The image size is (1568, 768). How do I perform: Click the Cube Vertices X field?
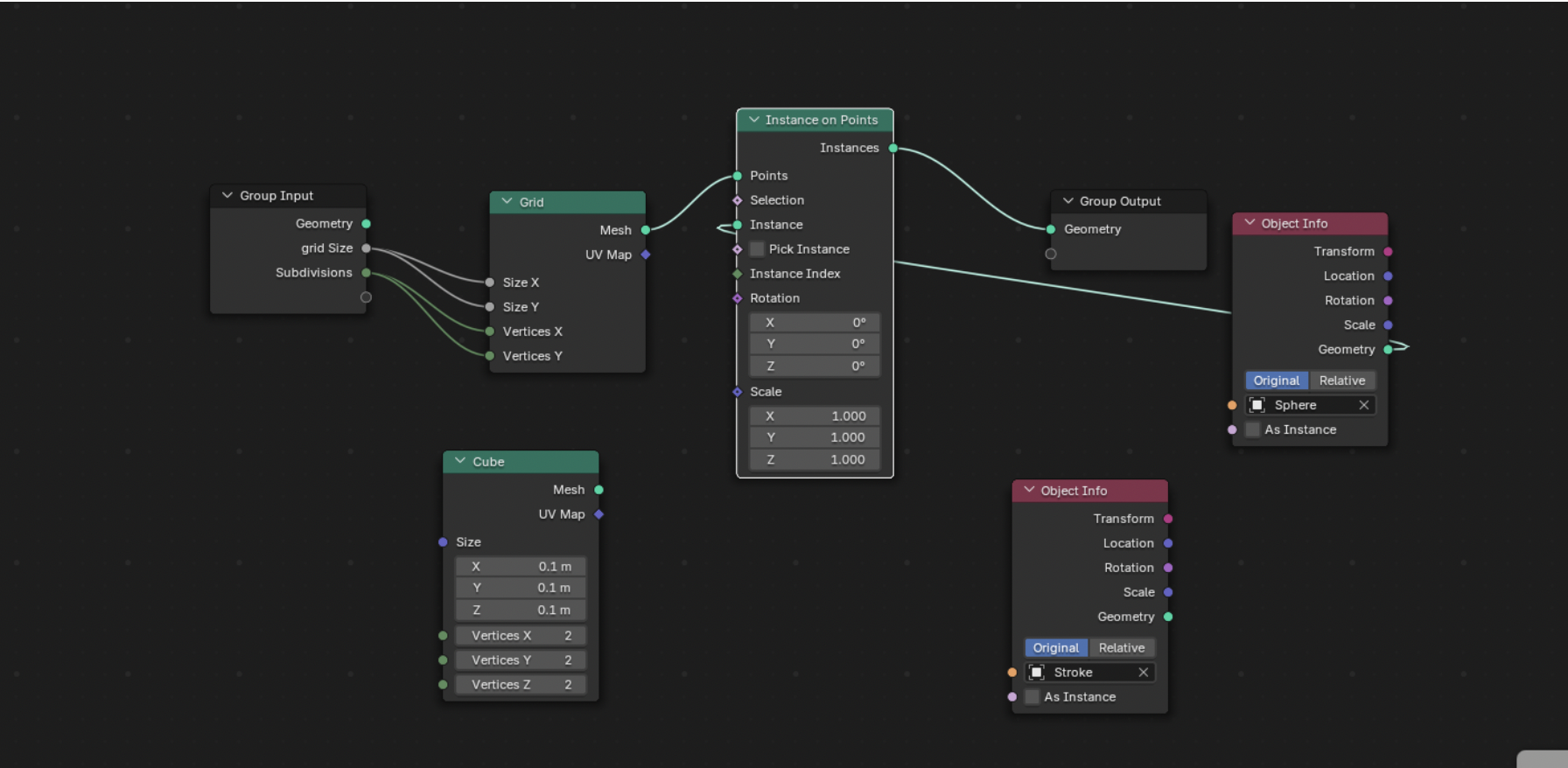coord(521,636)
